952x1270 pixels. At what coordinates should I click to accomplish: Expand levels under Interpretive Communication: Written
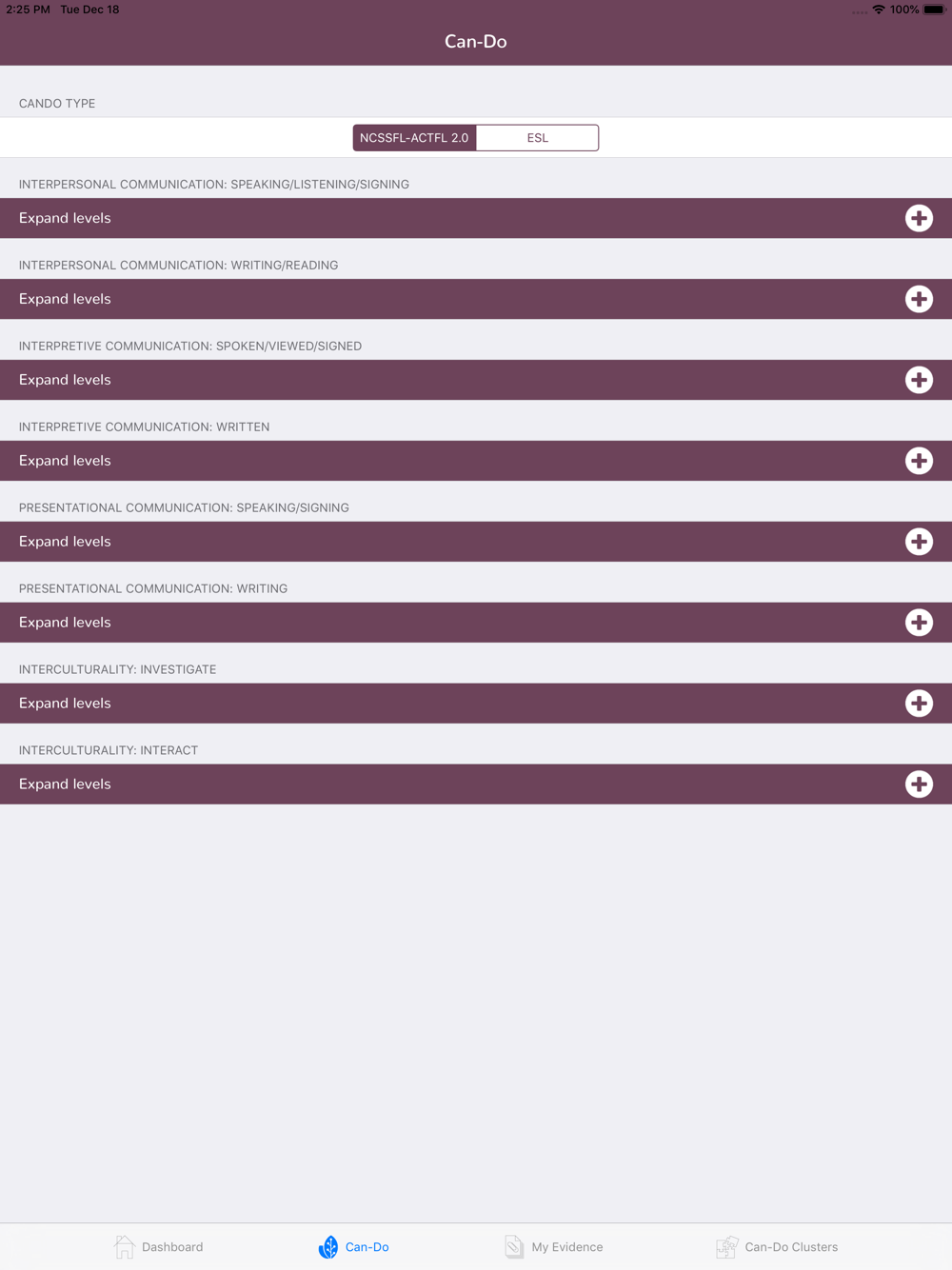(476, 461)
